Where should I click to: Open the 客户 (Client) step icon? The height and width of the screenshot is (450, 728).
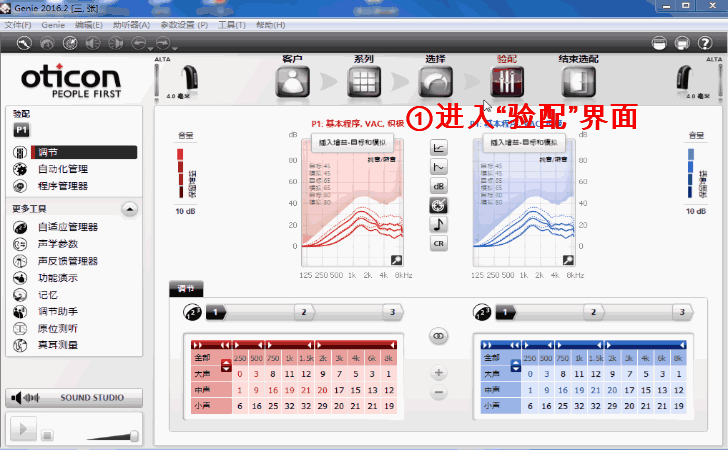click(x=292, y=81)
